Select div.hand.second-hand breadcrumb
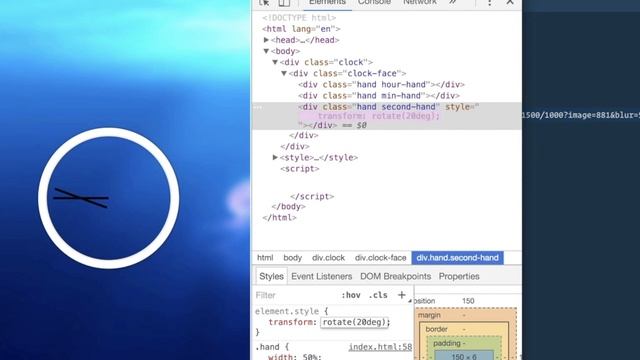 [458, 258]
